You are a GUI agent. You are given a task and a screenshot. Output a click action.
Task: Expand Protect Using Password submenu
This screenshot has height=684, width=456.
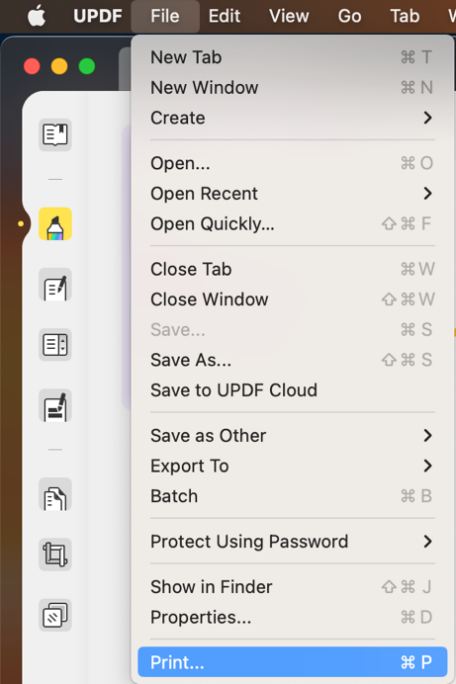292,541
